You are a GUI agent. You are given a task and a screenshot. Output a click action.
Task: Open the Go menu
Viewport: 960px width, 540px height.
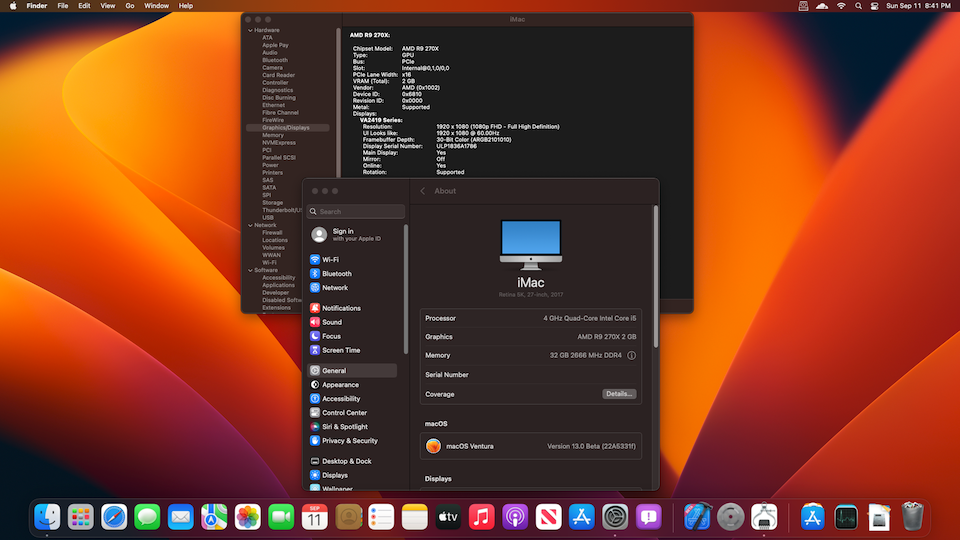130,6
